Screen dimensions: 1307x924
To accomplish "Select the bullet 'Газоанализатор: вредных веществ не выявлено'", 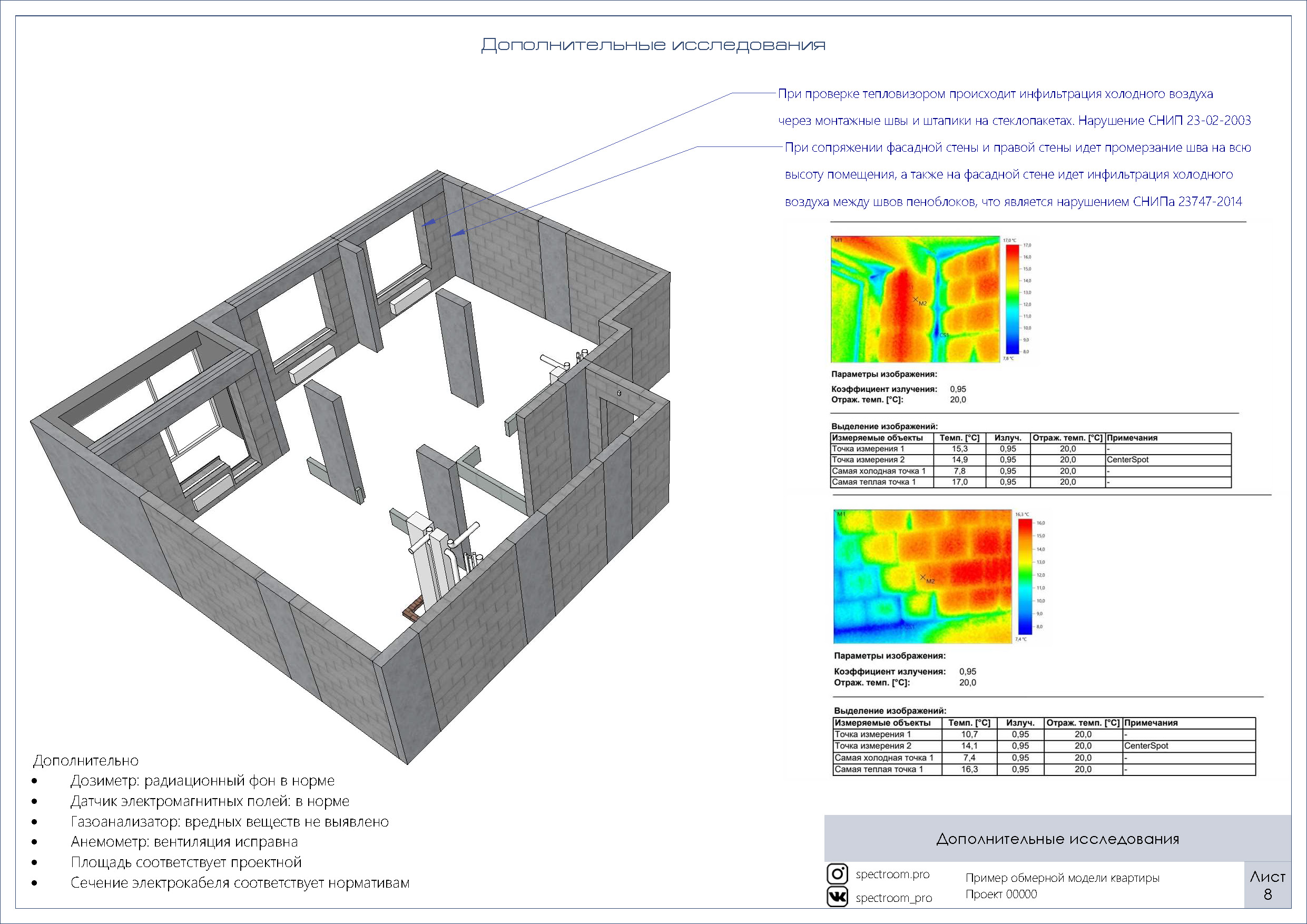I will [229, 821].
